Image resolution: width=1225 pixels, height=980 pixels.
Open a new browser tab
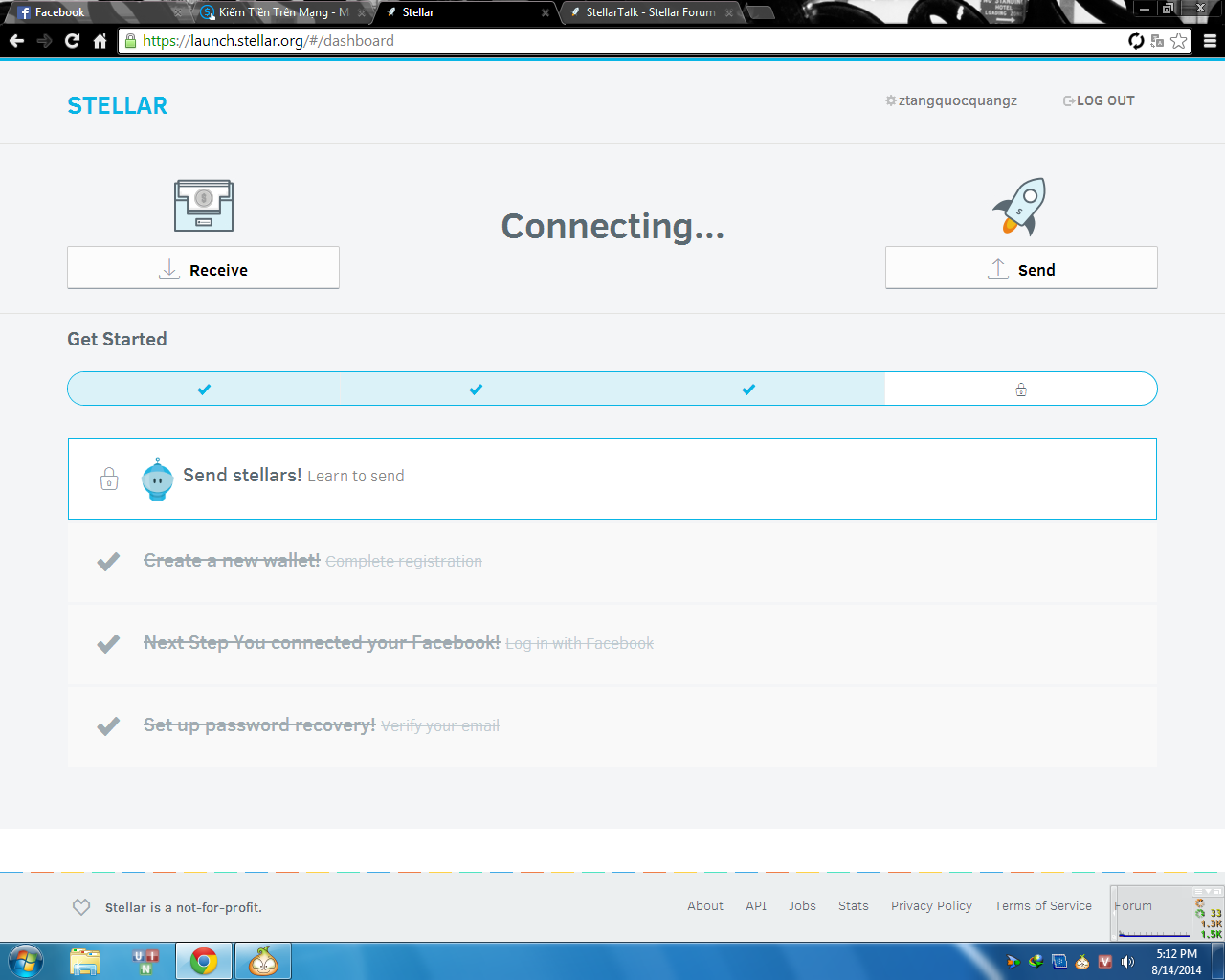760,12
